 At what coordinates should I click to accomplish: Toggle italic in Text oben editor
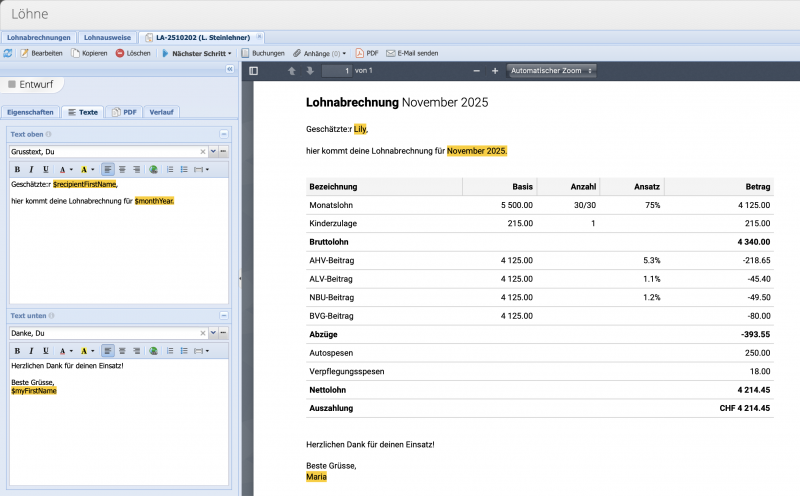point(31,169)
